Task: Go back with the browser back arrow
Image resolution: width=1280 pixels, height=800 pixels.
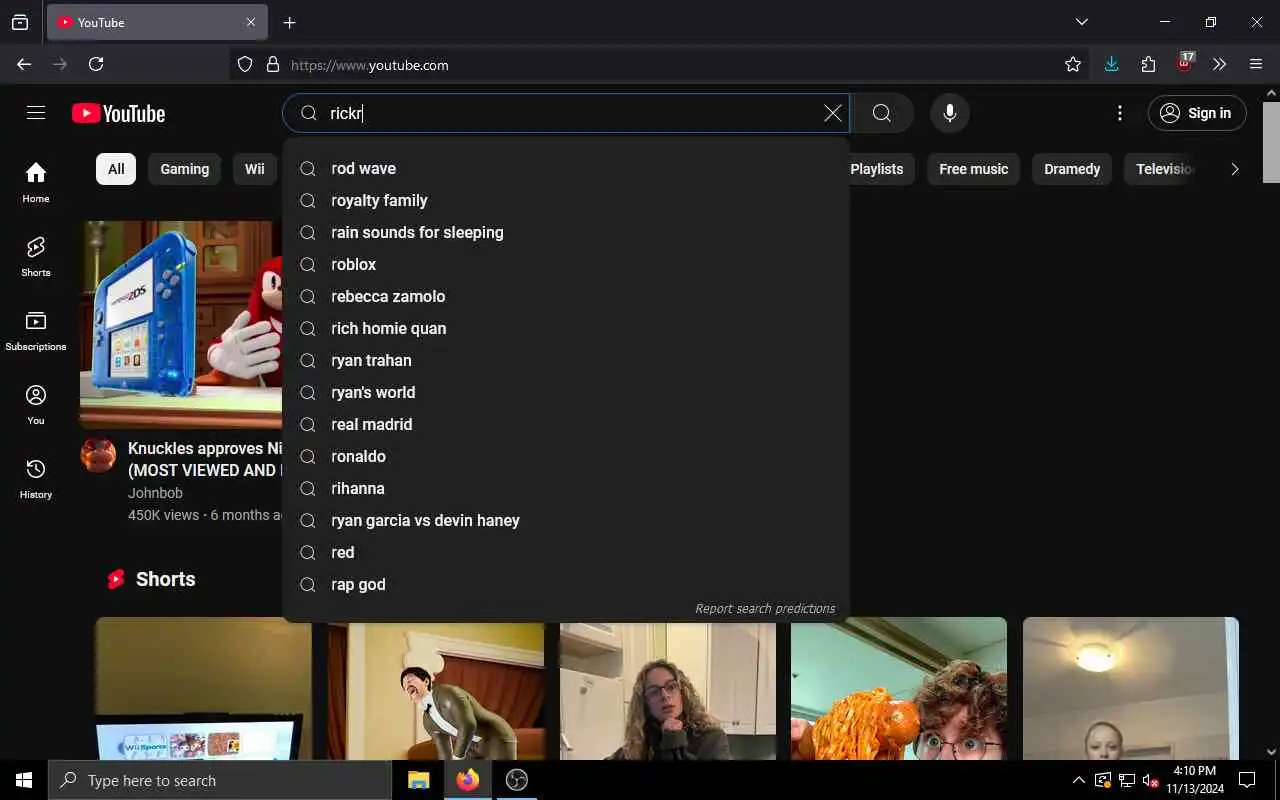Action: pos(24,64)
